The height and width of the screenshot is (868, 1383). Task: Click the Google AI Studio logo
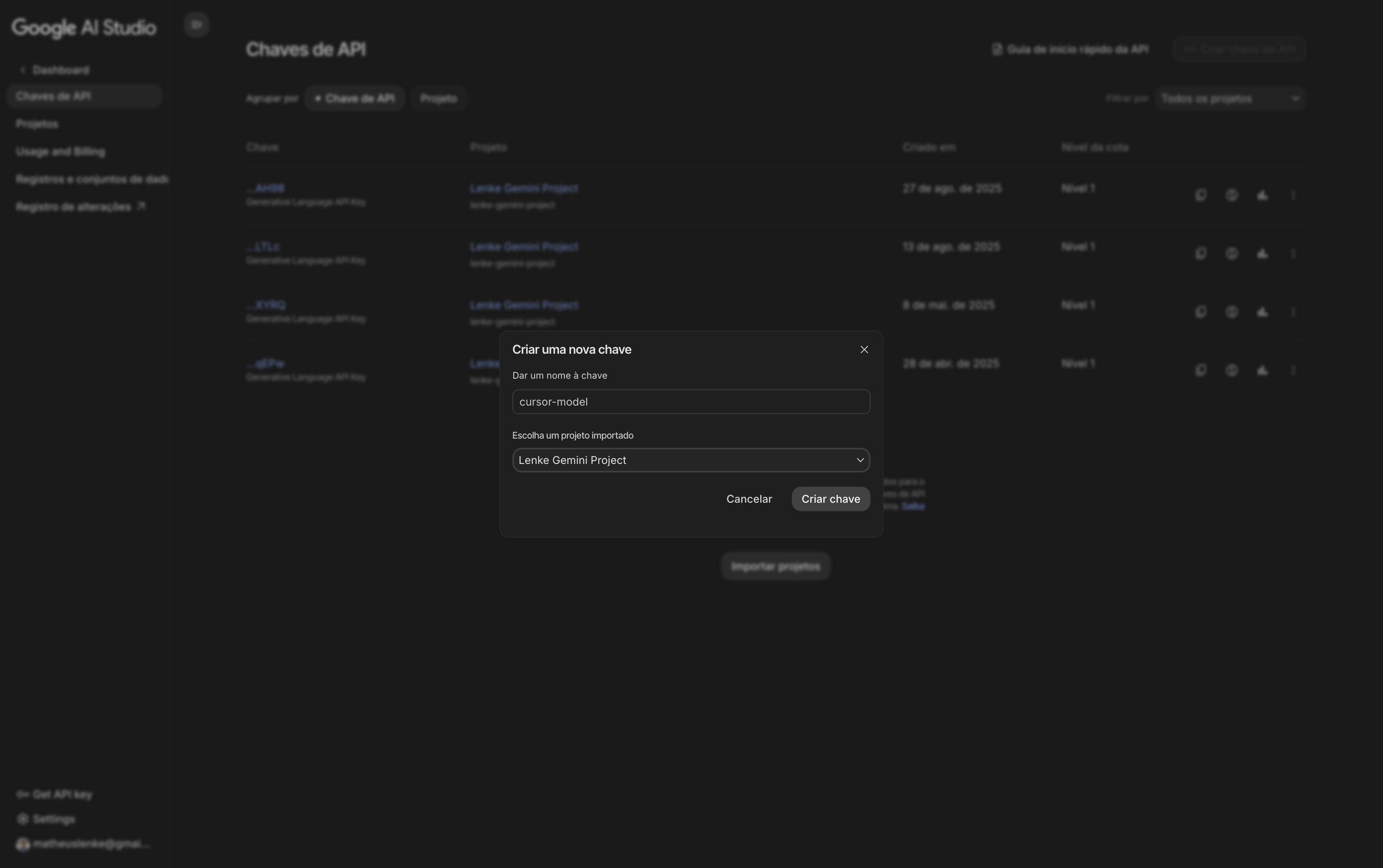83,28
